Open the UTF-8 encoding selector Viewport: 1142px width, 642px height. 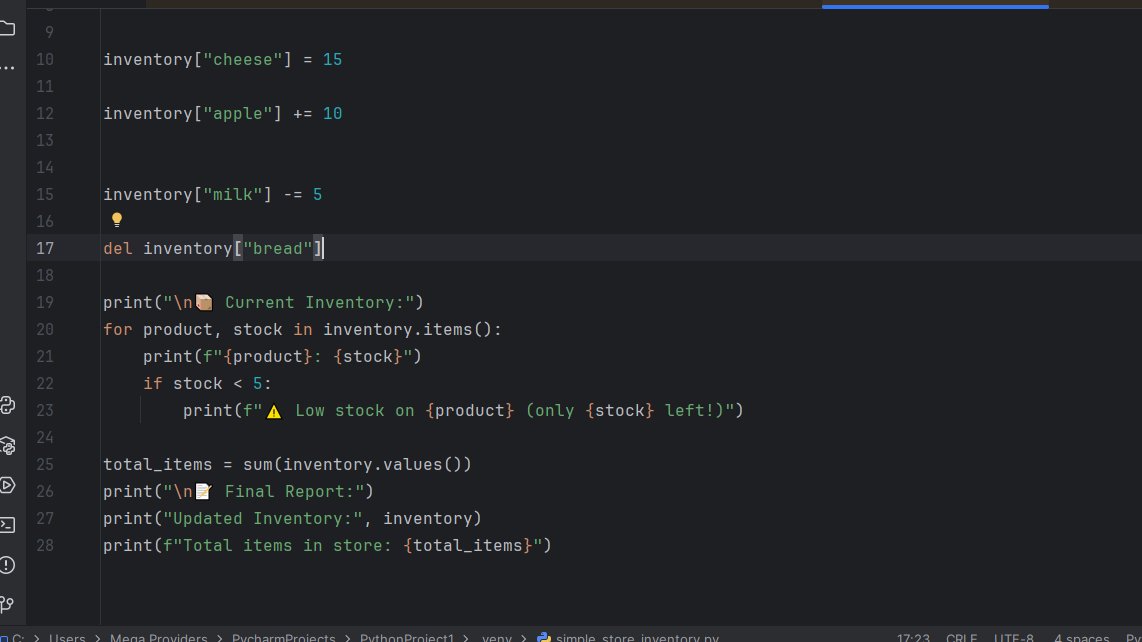pyautogui.click(x=1015, y=638)
